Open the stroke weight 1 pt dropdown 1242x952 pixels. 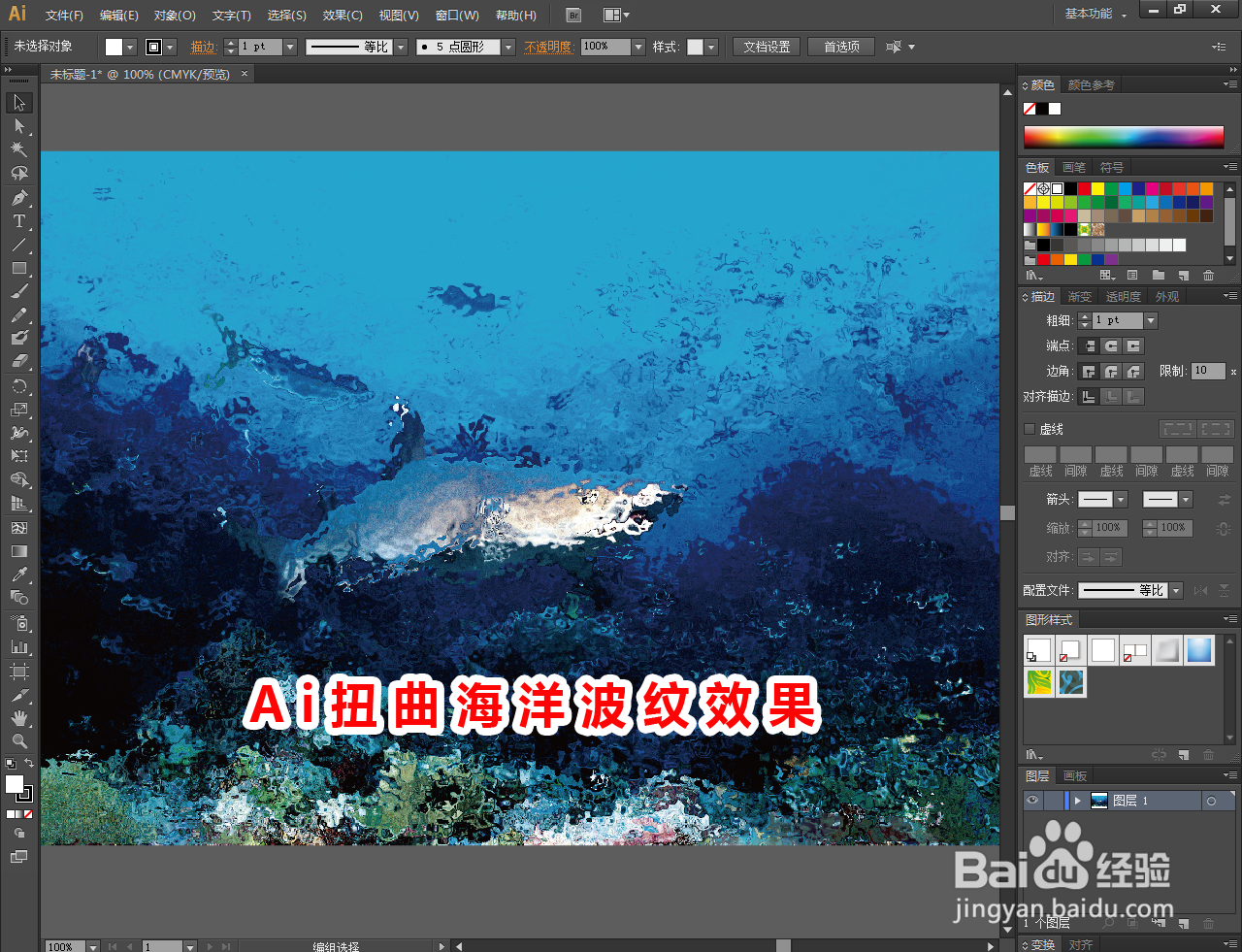click(x=1151, y=319)
